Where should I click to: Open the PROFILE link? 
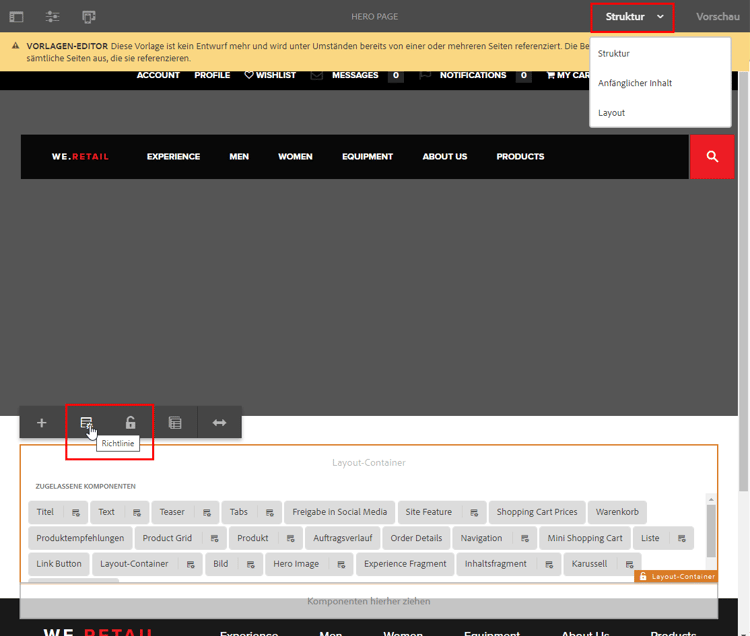[x=212, y=75]
